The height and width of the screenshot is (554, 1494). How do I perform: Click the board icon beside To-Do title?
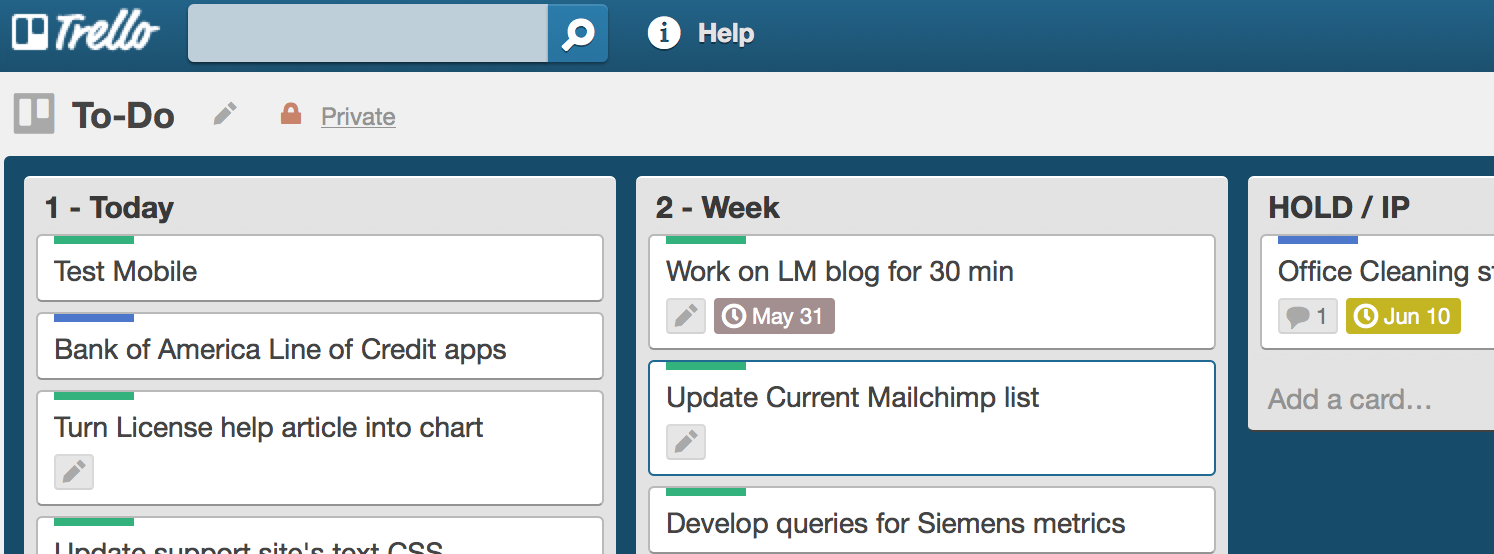click(34, 114)
